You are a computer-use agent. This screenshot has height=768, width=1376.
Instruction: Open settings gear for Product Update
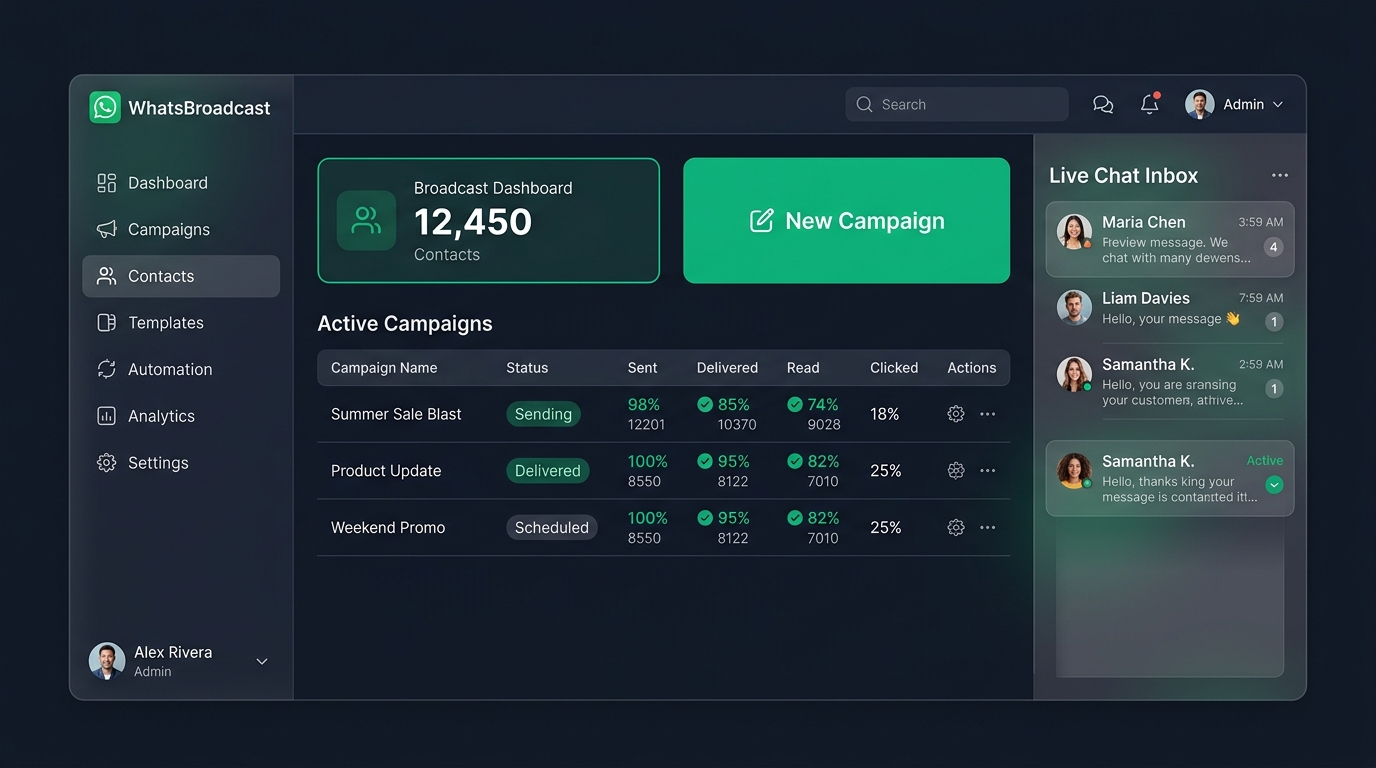956,471
